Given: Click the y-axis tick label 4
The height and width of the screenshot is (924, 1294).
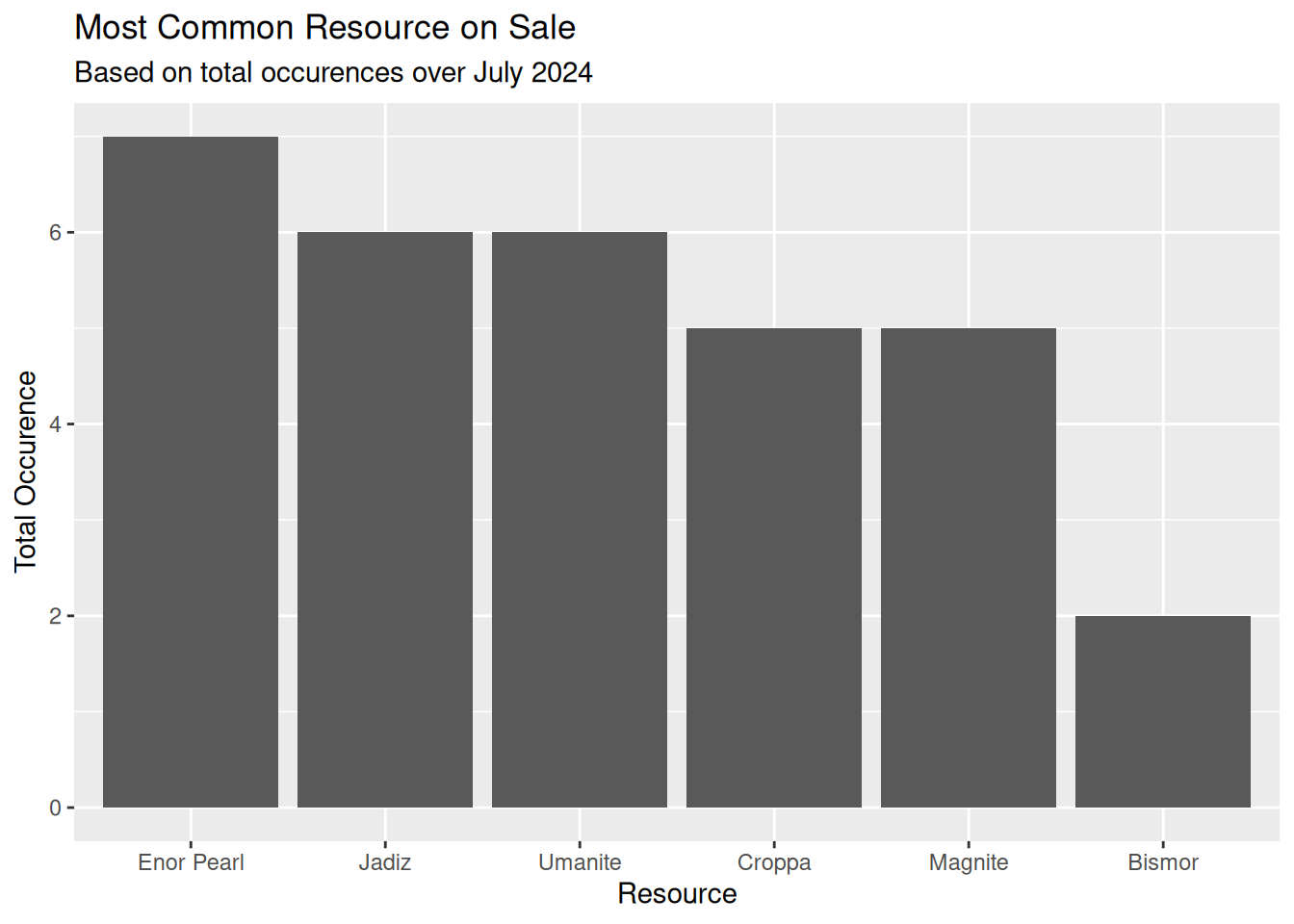Looking at the screenshot, I should click(x=55, y=424).
